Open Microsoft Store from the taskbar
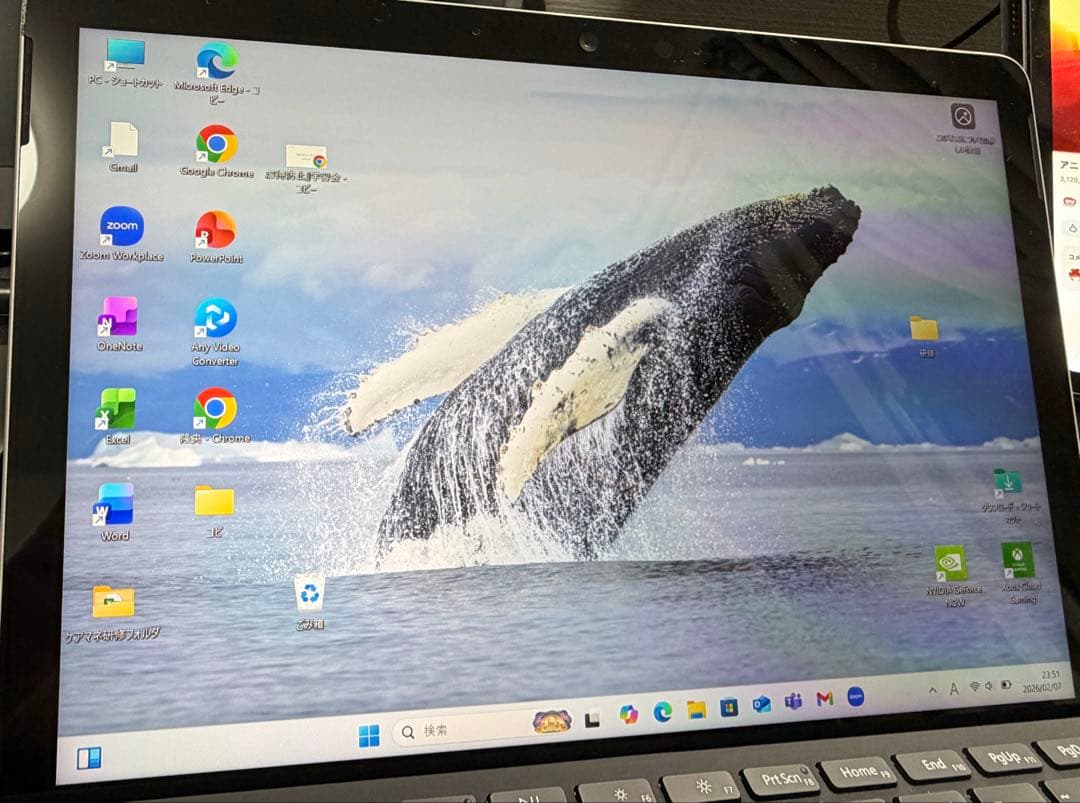Viewport: 1080px width, 803px height. point(729,707)
